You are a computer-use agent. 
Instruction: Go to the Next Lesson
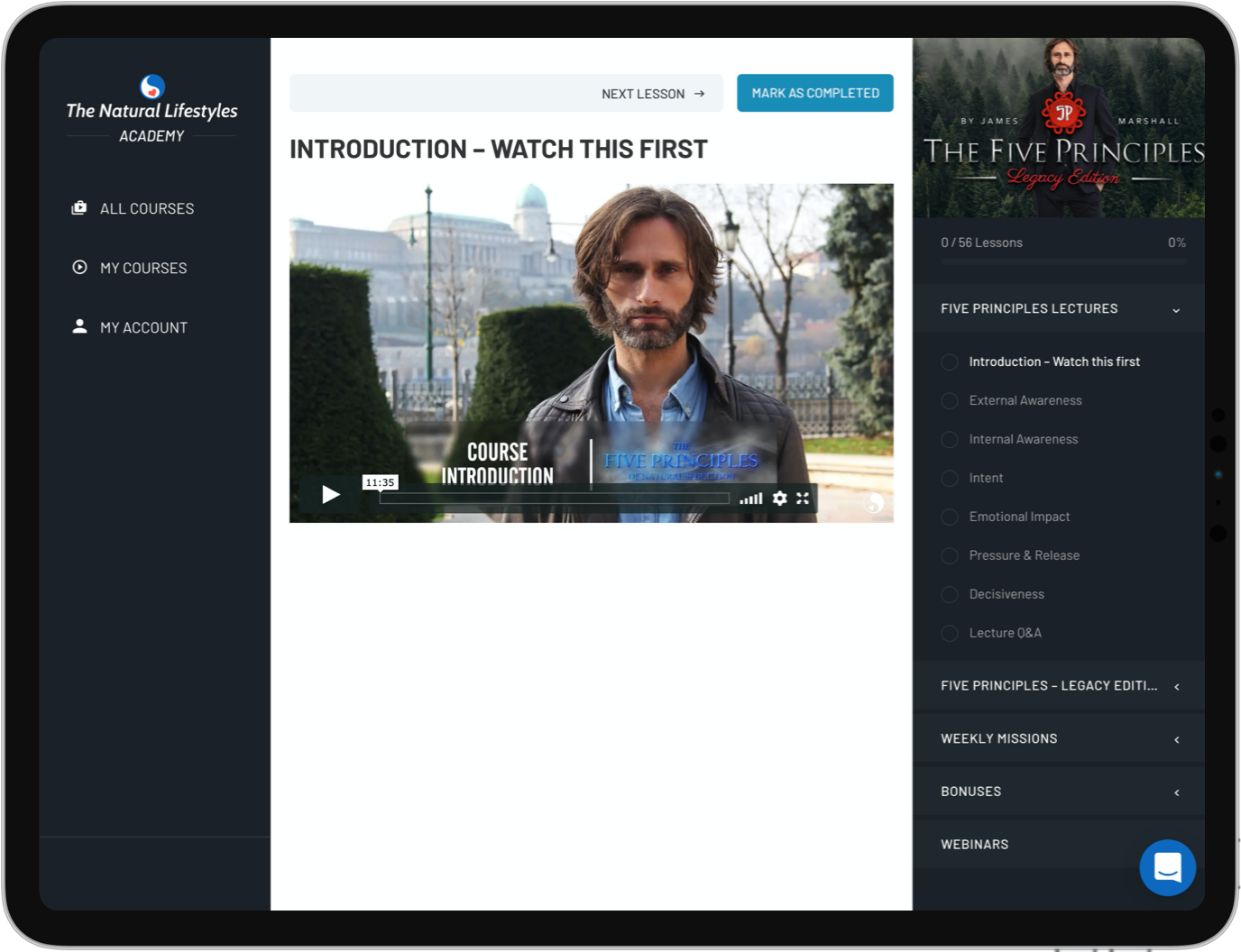coord(653,94)
